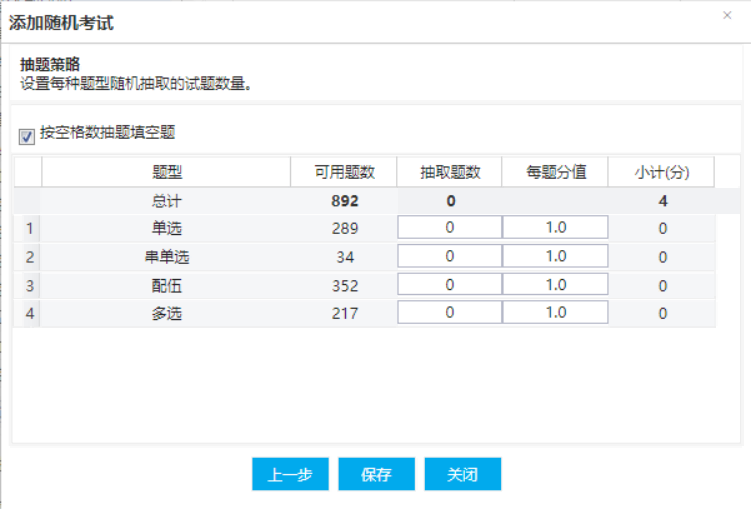
Task: Toggle the 按空格数抽题填空题 checkbox
Action: pos(27,133)
